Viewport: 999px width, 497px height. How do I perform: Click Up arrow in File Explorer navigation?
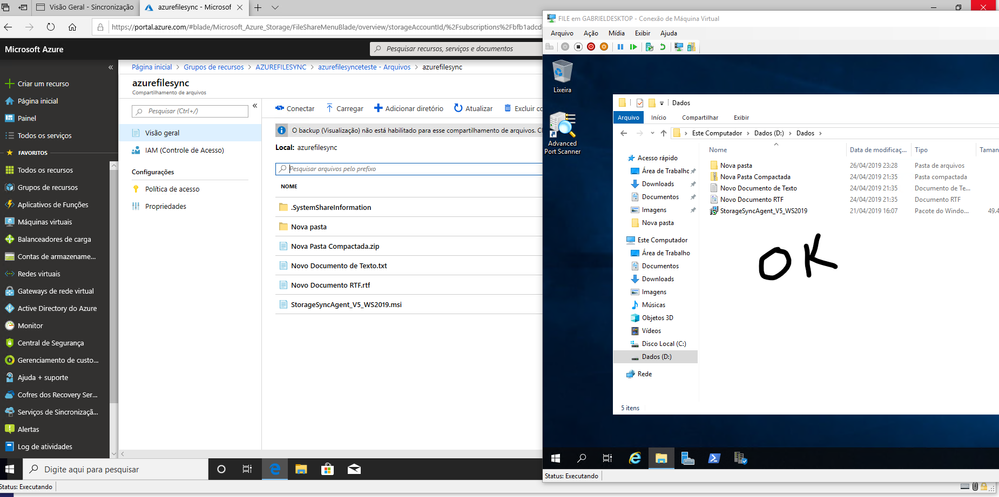point(663,133)
